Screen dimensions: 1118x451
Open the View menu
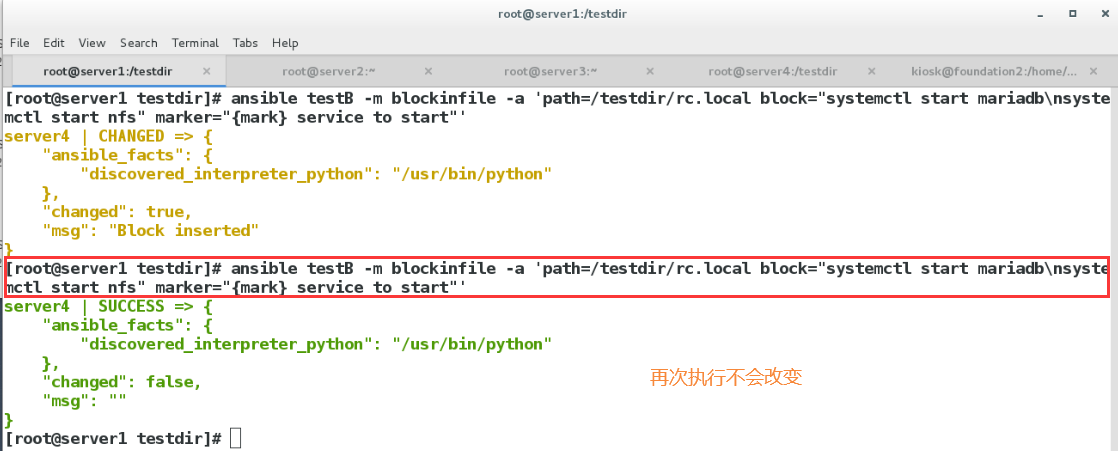tap(92, 43)
